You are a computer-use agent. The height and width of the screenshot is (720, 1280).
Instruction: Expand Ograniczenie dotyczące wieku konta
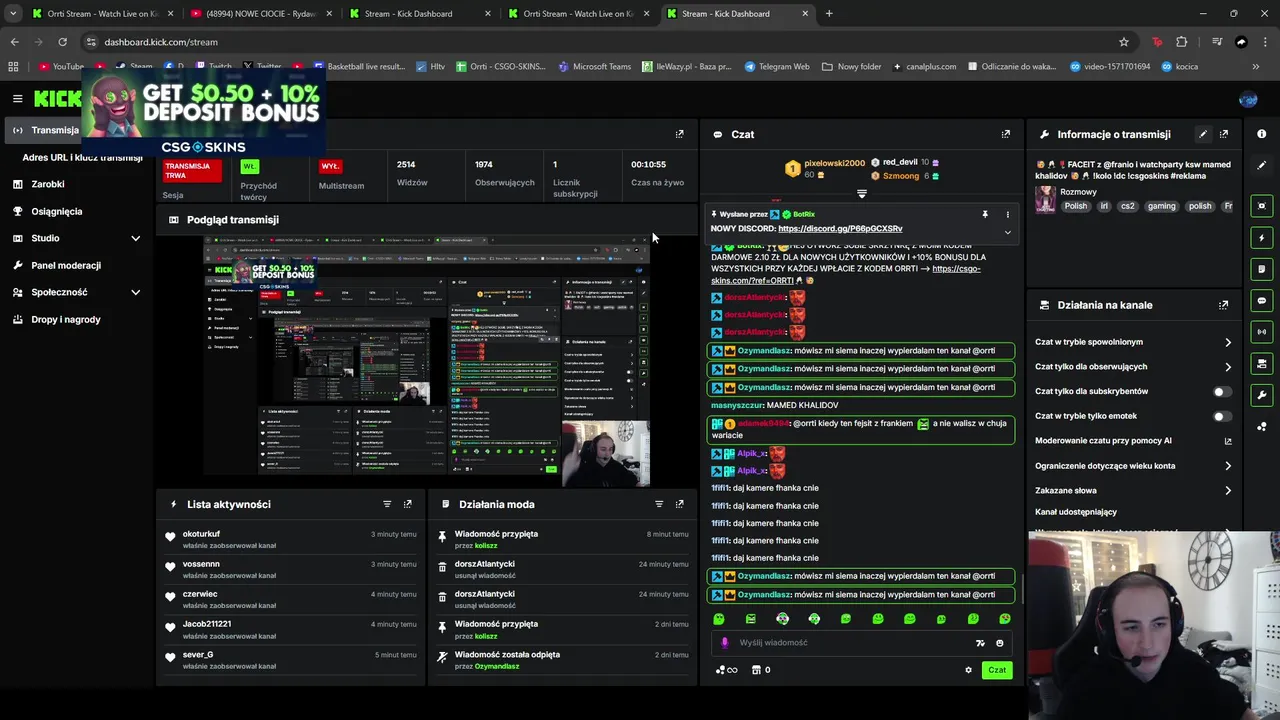click(x=1228, y=466)
